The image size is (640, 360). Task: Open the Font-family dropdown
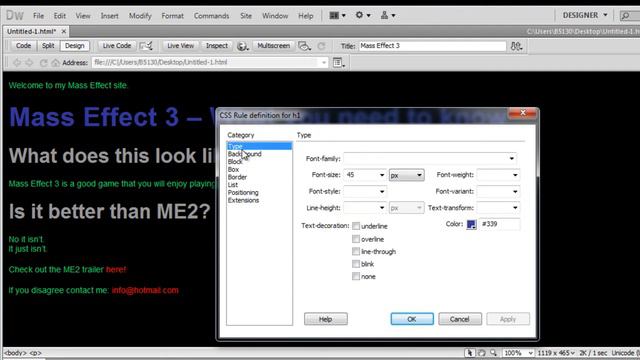pyautogui.click(x=511, y=158)
